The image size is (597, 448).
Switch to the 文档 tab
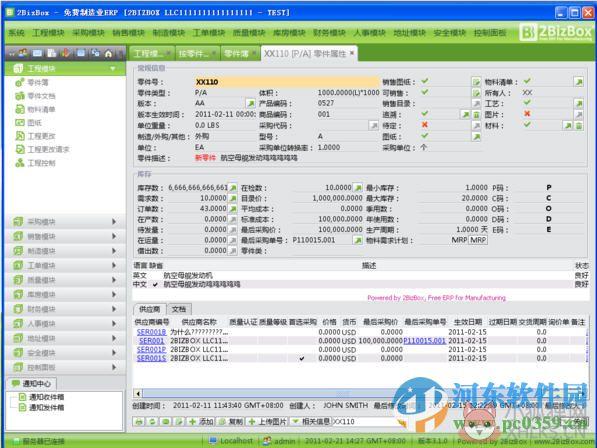click(179, 309)
